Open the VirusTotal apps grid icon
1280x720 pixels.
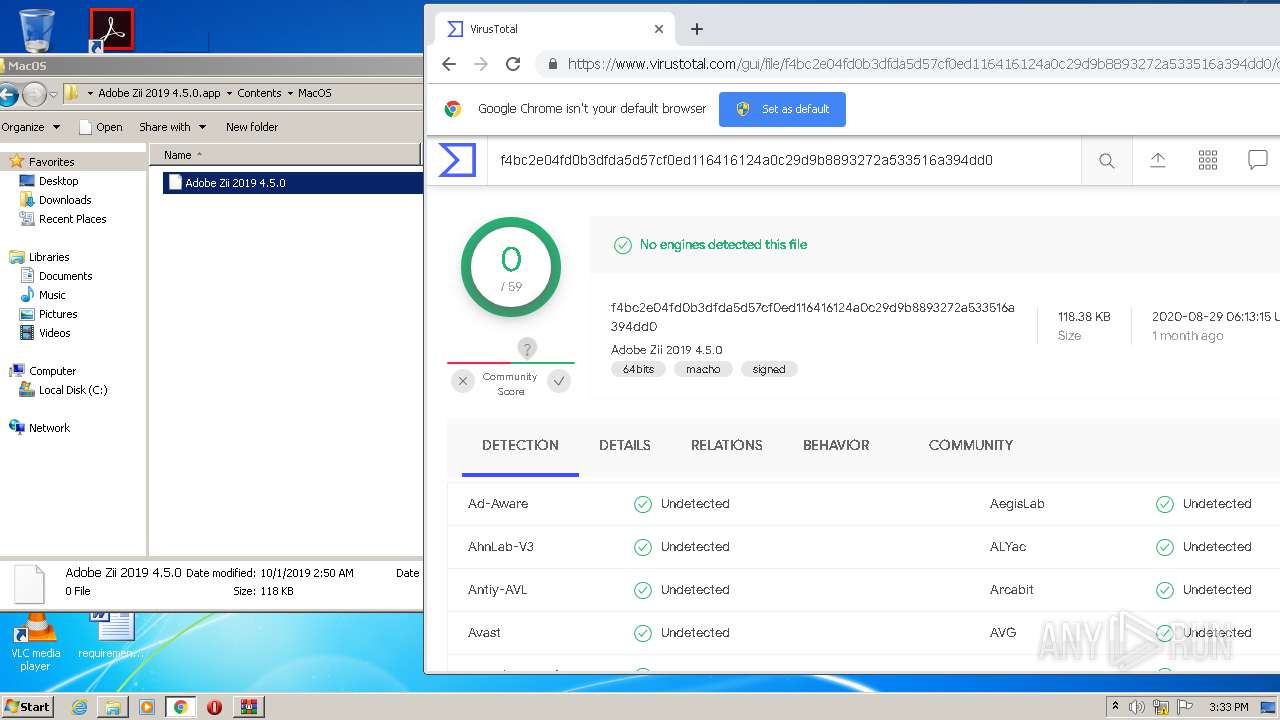(1208, 160)
